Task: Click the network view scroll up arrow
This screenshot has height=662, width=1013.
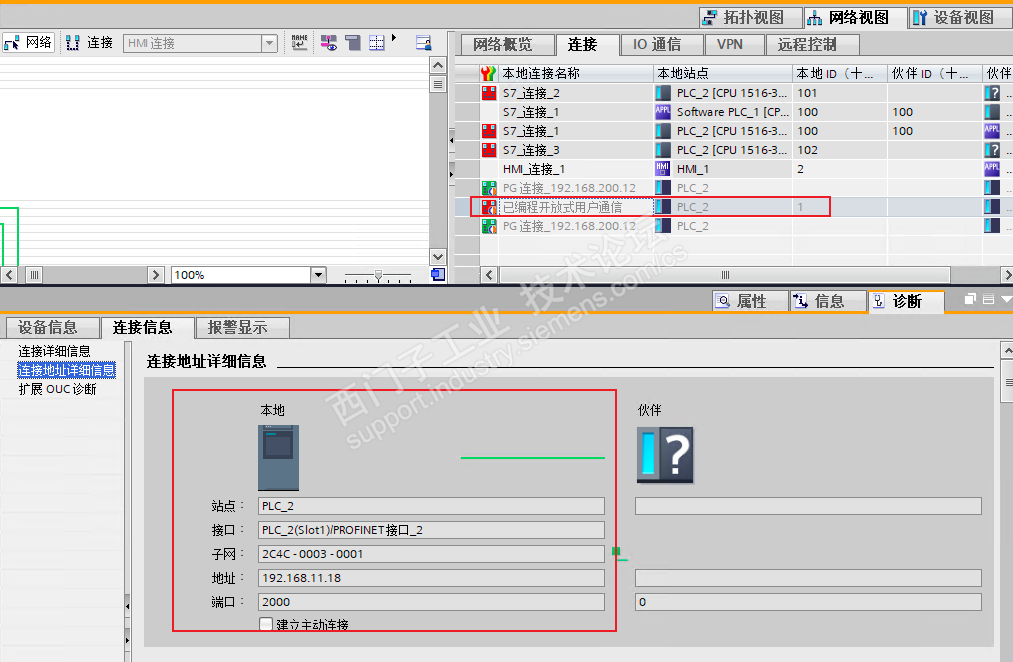Action: [x=437, y=65]
